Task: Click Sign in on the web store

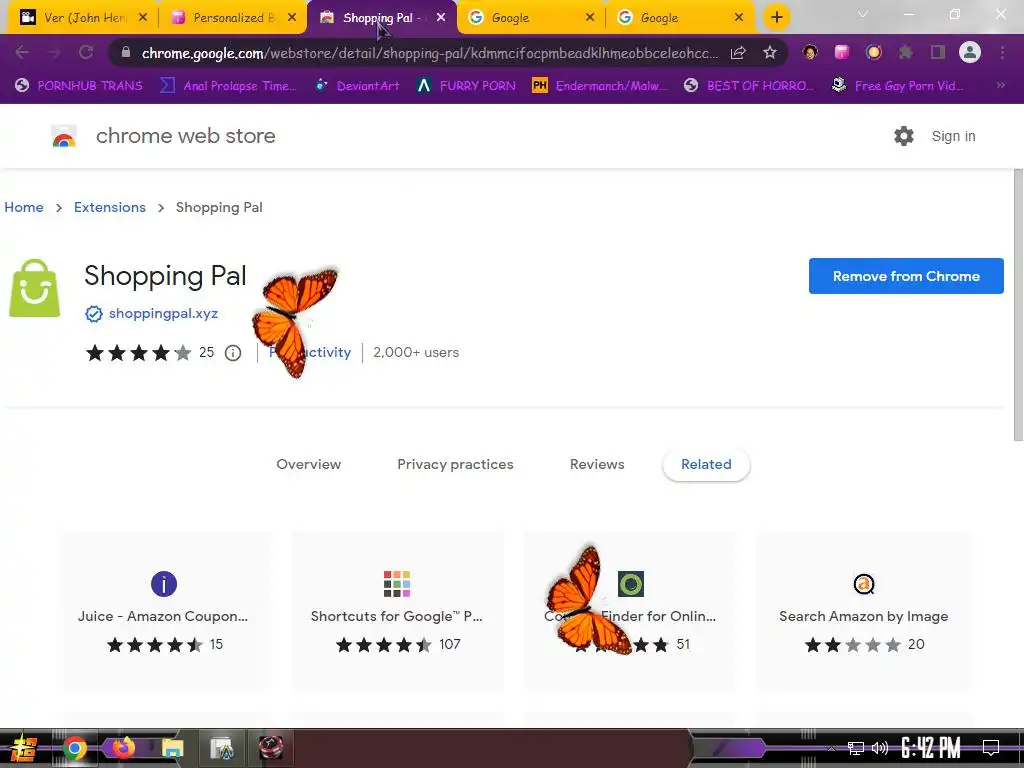Action: [x=953, y=136]
